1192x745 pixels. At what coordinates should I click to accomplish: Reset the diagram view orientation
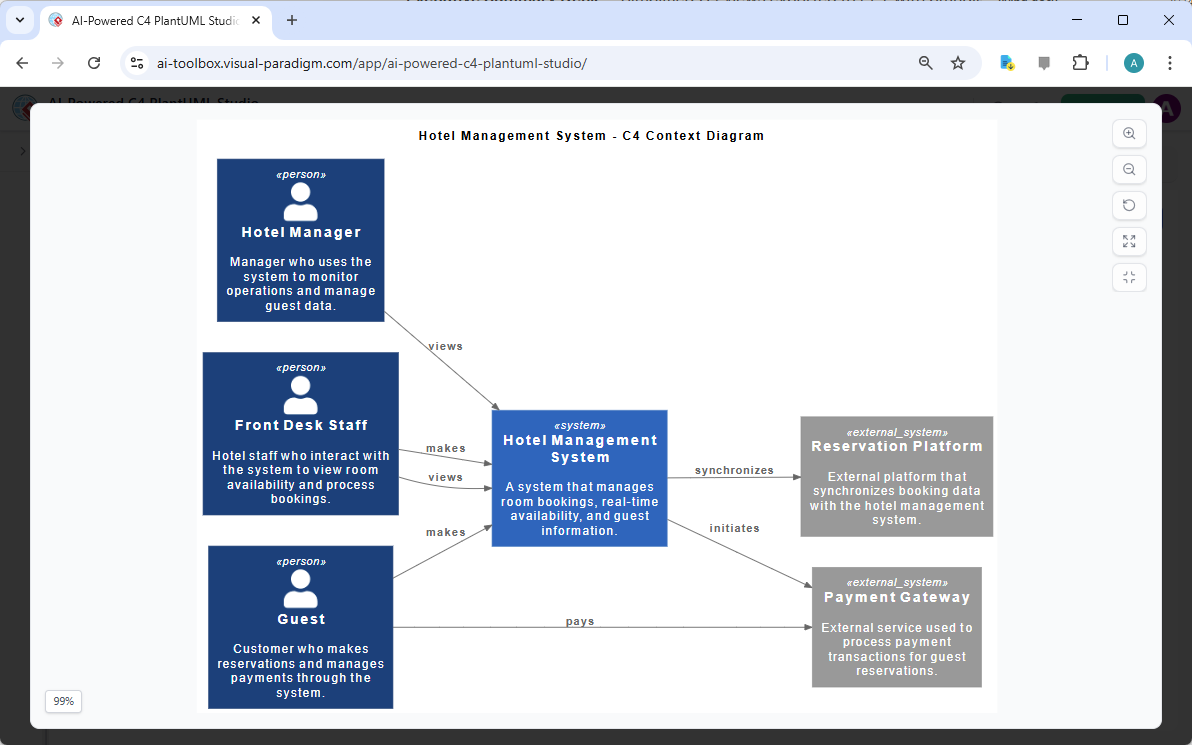click(x=1129, y=205)
